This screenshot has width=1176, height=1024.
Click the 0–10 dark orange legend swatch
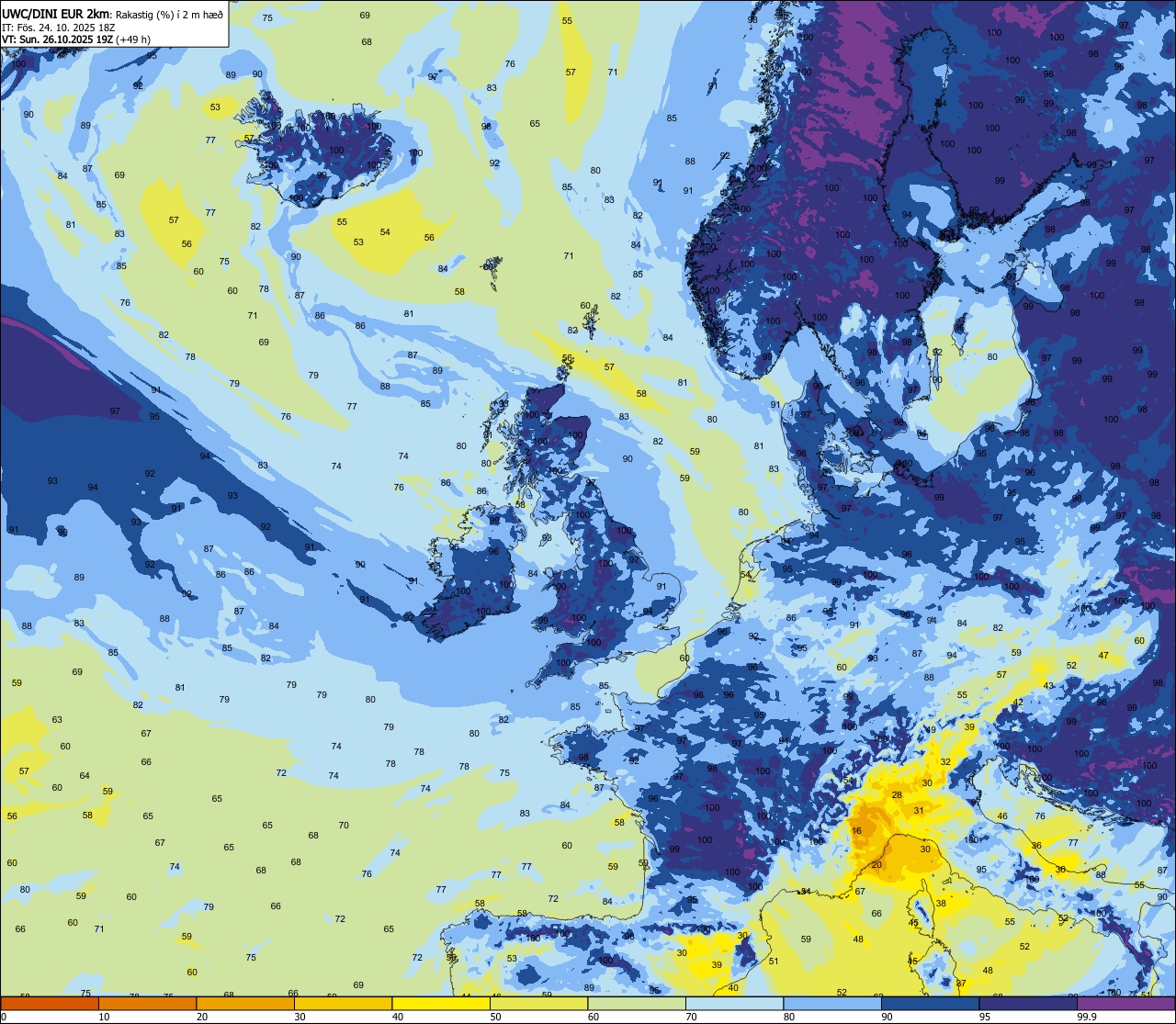point(50,1004)
